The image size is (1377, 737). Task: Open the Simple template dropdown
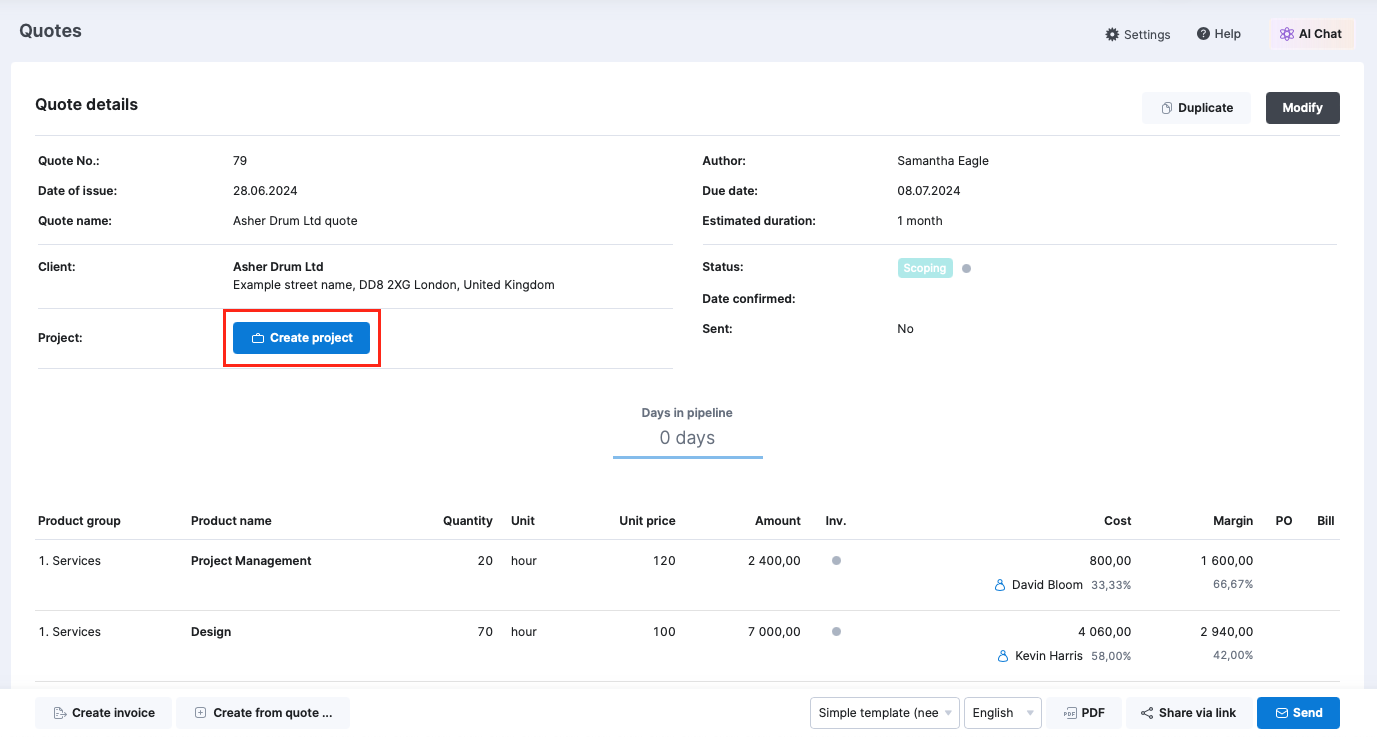pos(884,712)
